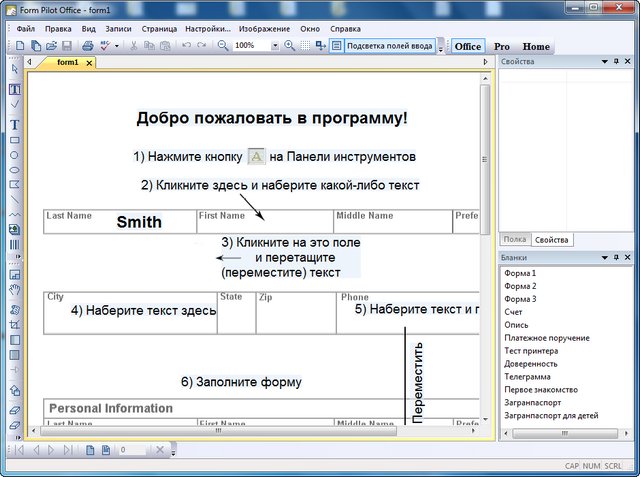This screenshot has height=477, width=640.
Task: Select the Hand pan tool
Action: [x=15, y=290]
